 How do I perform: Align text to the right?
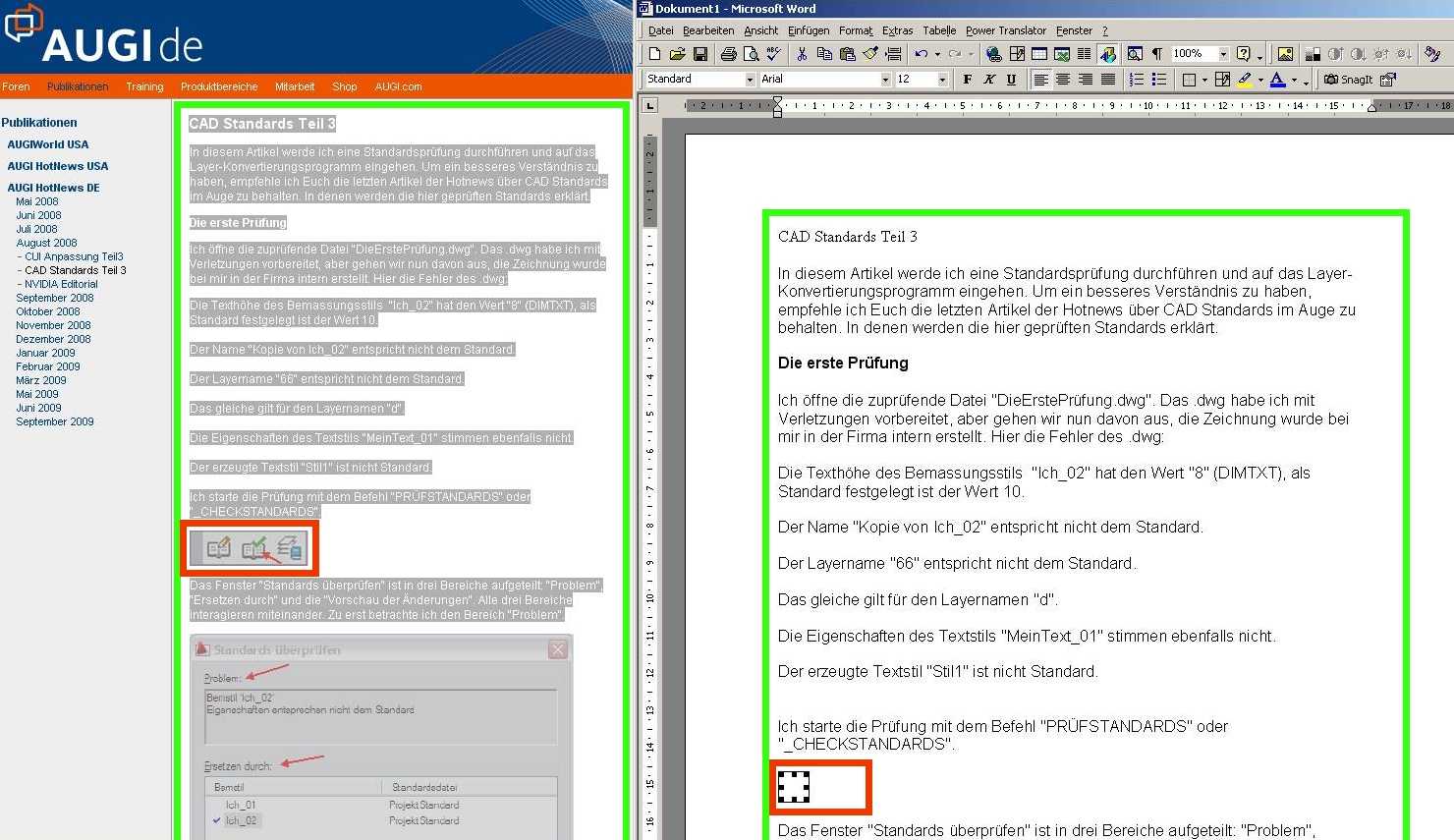click(x=1086, y=80)
